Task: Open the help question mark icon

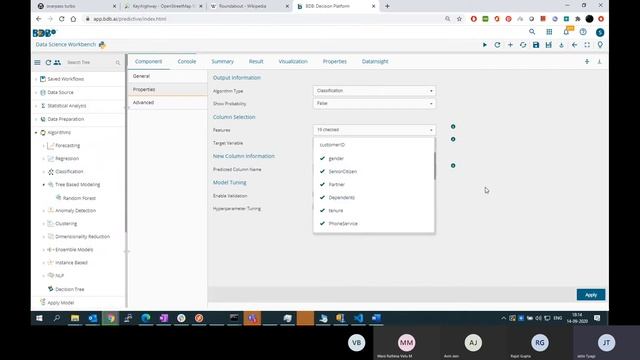Action: (583, 32)
